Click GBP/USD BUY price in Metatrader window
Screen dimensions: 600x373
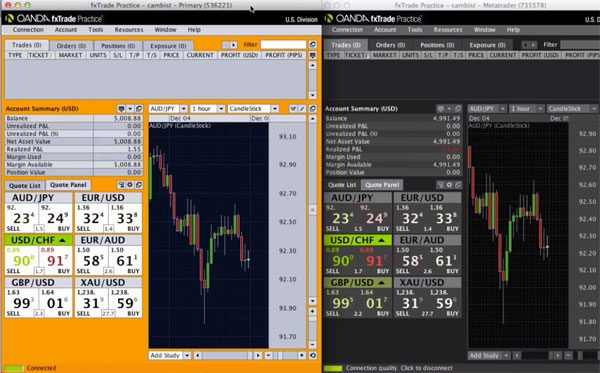coord(374,303)
